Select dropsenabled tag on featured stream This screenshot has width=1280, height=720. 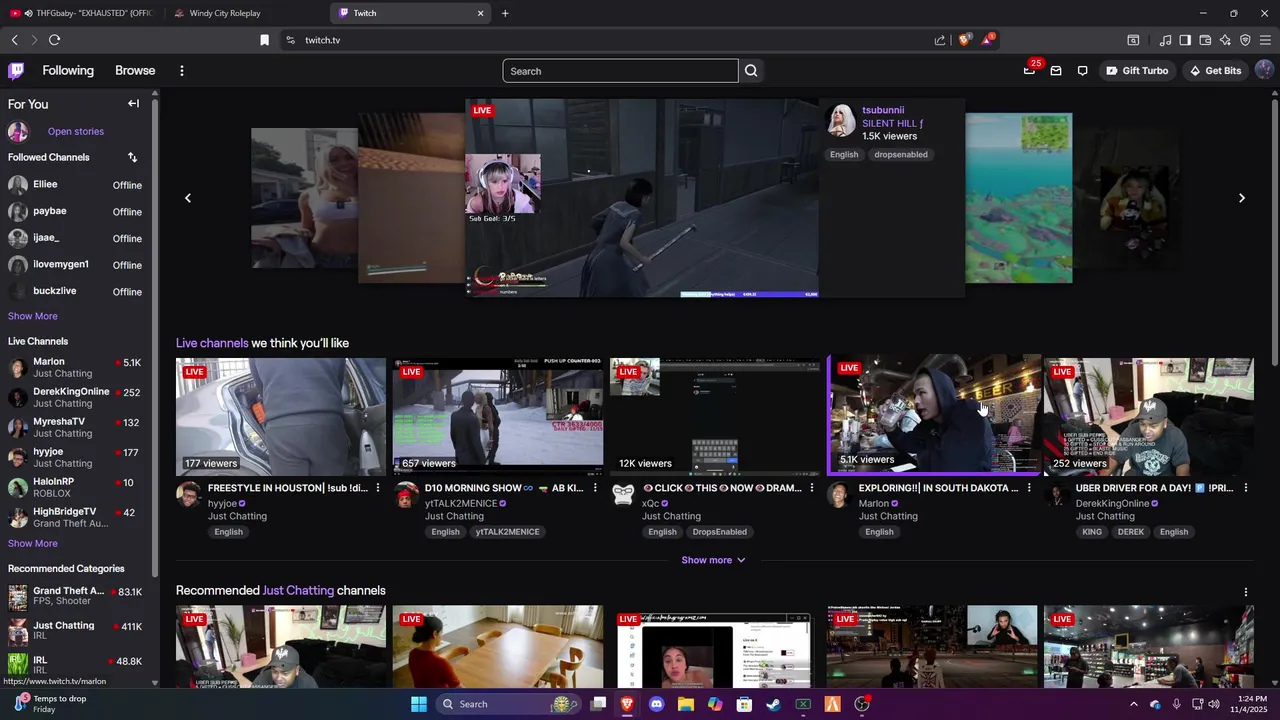tap(901, 155)
